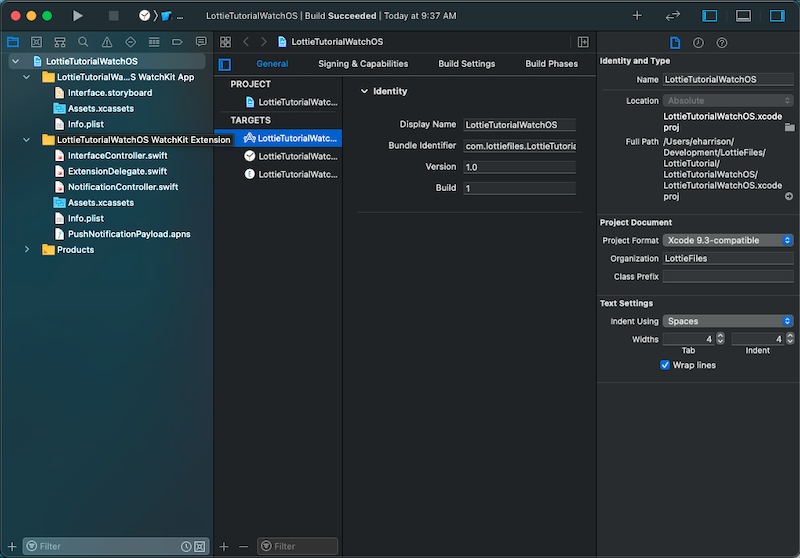Viewport: 800px width, 558px height.
Task: Open the Test navigator diamond icon
Action: (131, 42)
